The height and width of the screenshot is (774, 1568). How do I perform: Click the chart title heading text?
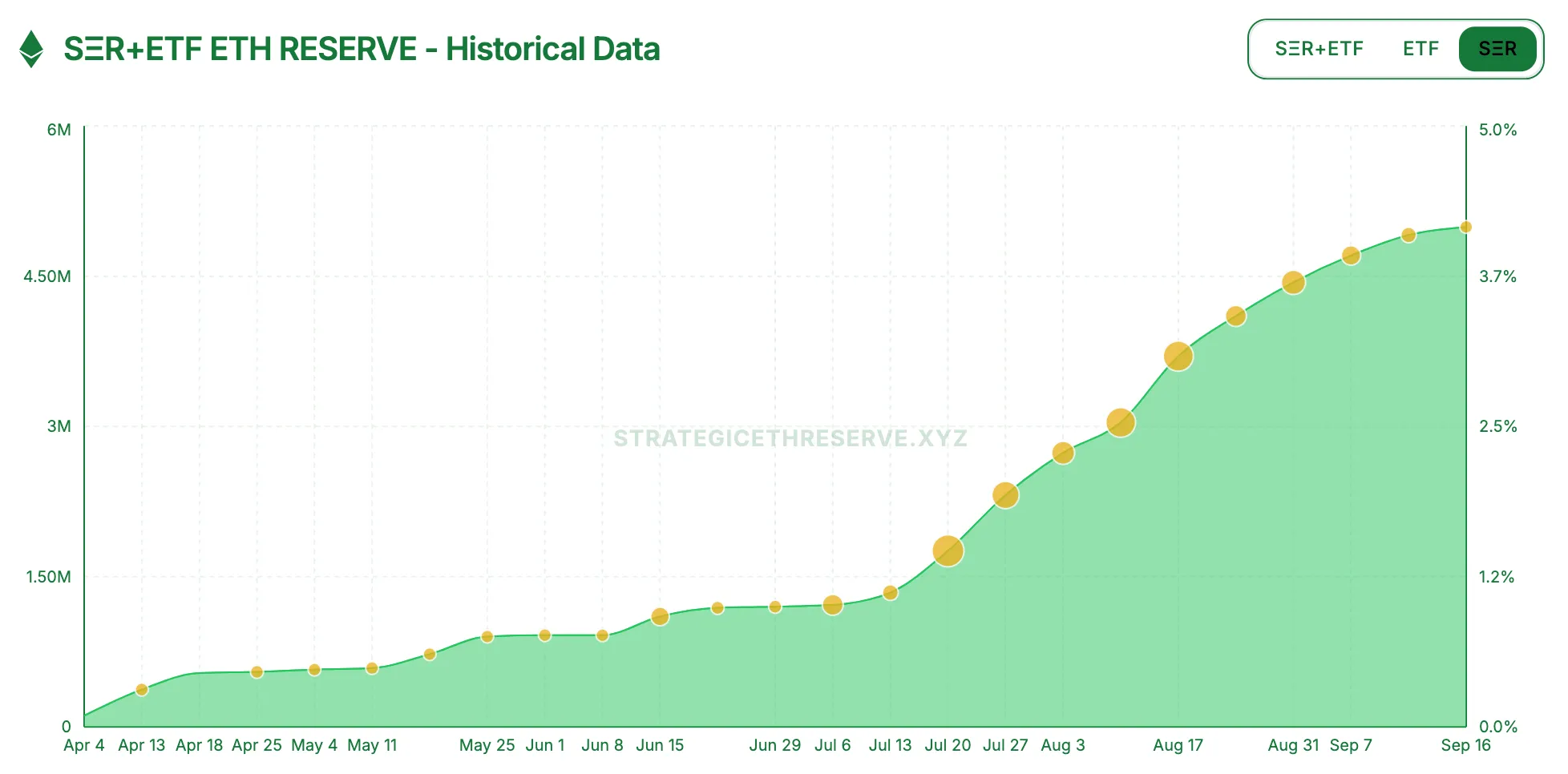[362, 49]
